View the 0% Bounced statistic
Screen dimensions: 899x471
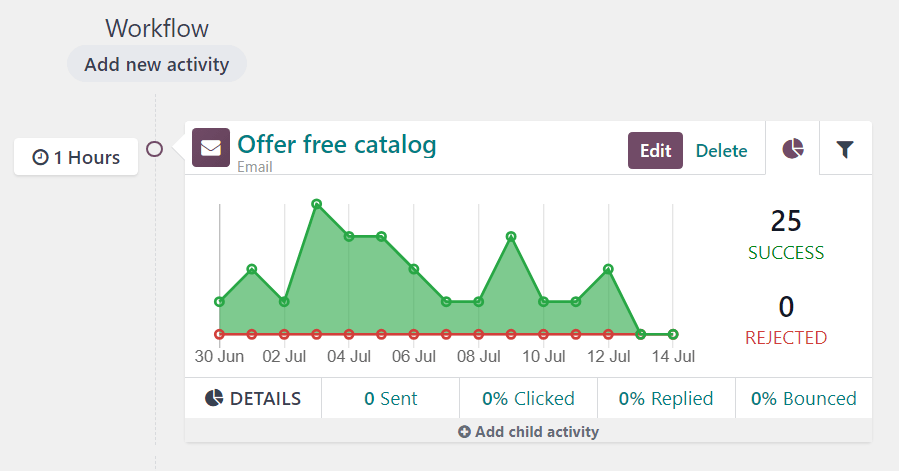click(x=804, y=398)
